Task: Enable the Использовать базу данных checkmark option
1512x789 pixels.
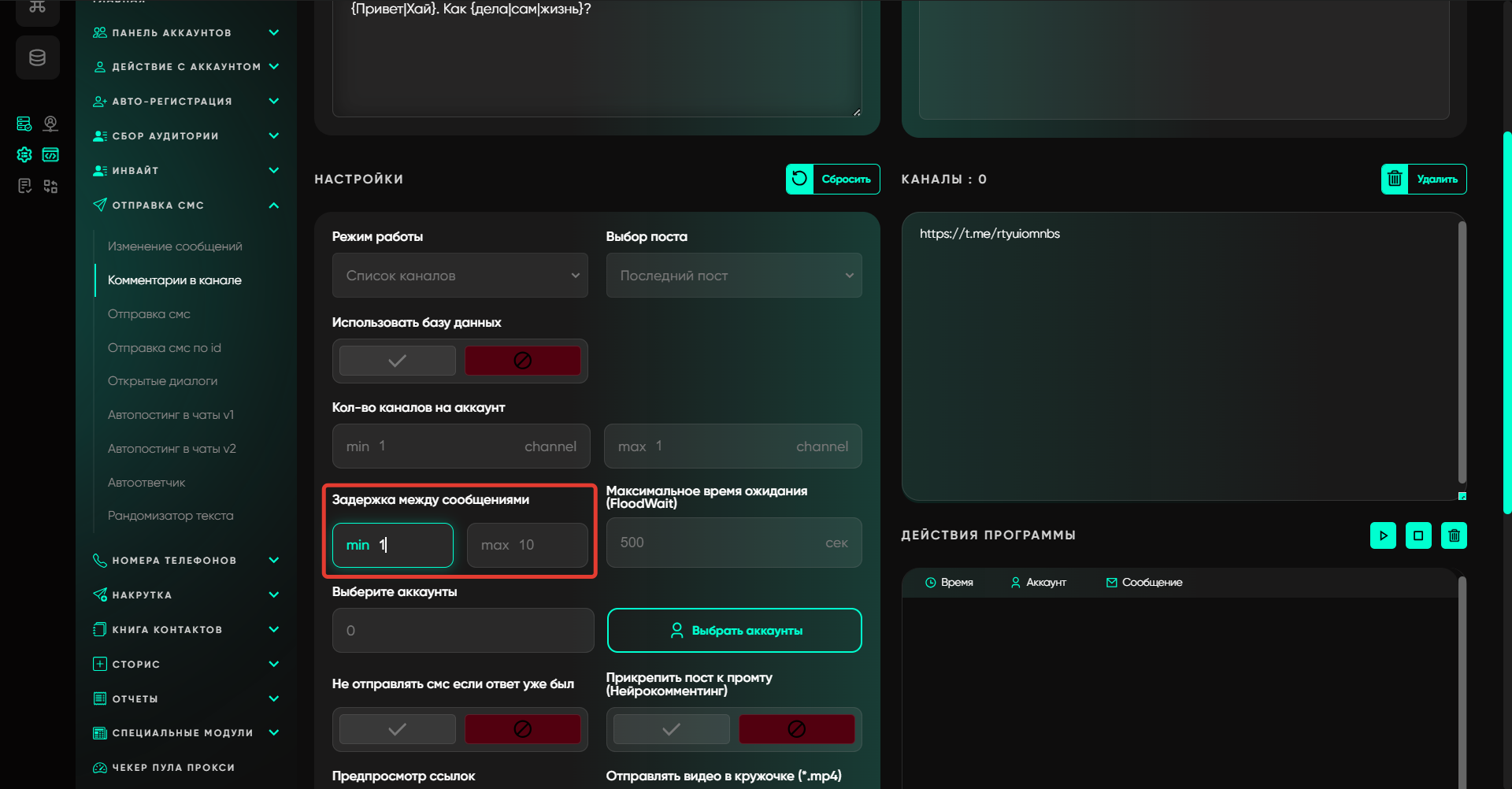Action: point(398,361)
